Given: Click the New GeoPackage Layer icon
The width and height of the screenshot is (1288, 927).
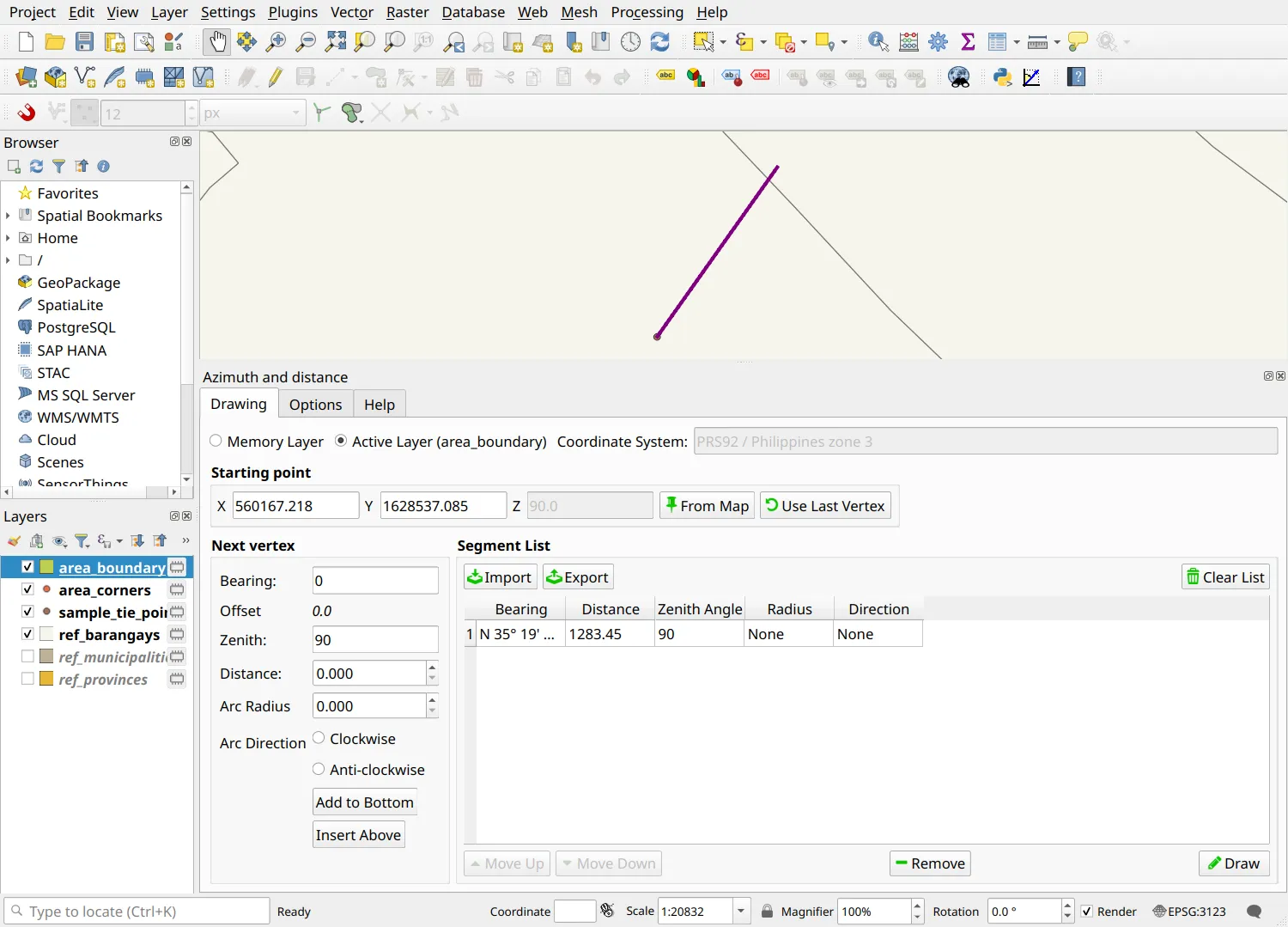Looking at the screenshot, I should pyautogui.click(x=55, y=77).
